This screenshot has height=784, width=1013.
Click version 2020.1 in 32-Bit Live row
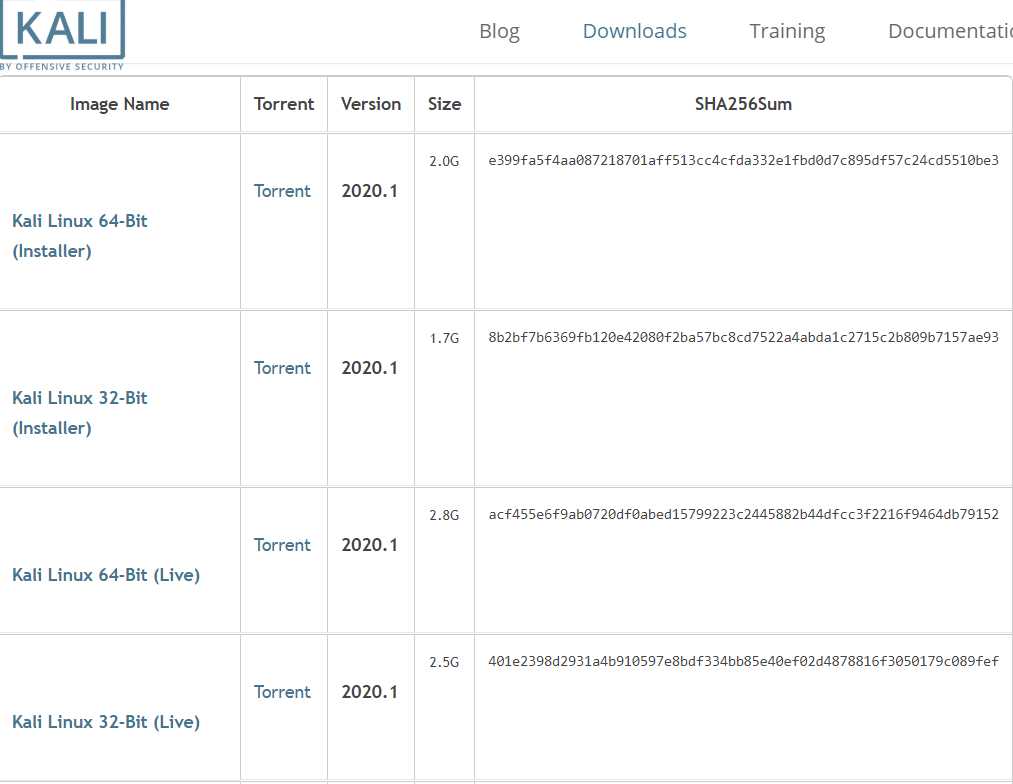(370, 692)
